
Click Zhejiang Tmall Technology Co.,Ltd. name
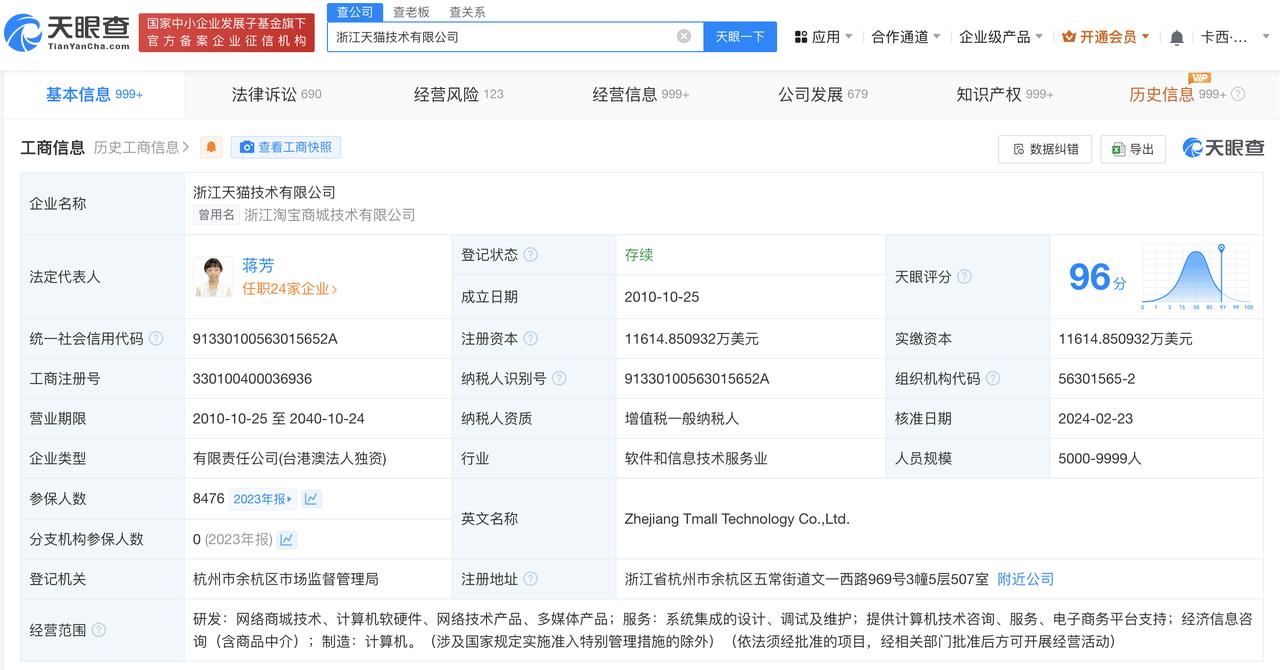tap(737, 519)
